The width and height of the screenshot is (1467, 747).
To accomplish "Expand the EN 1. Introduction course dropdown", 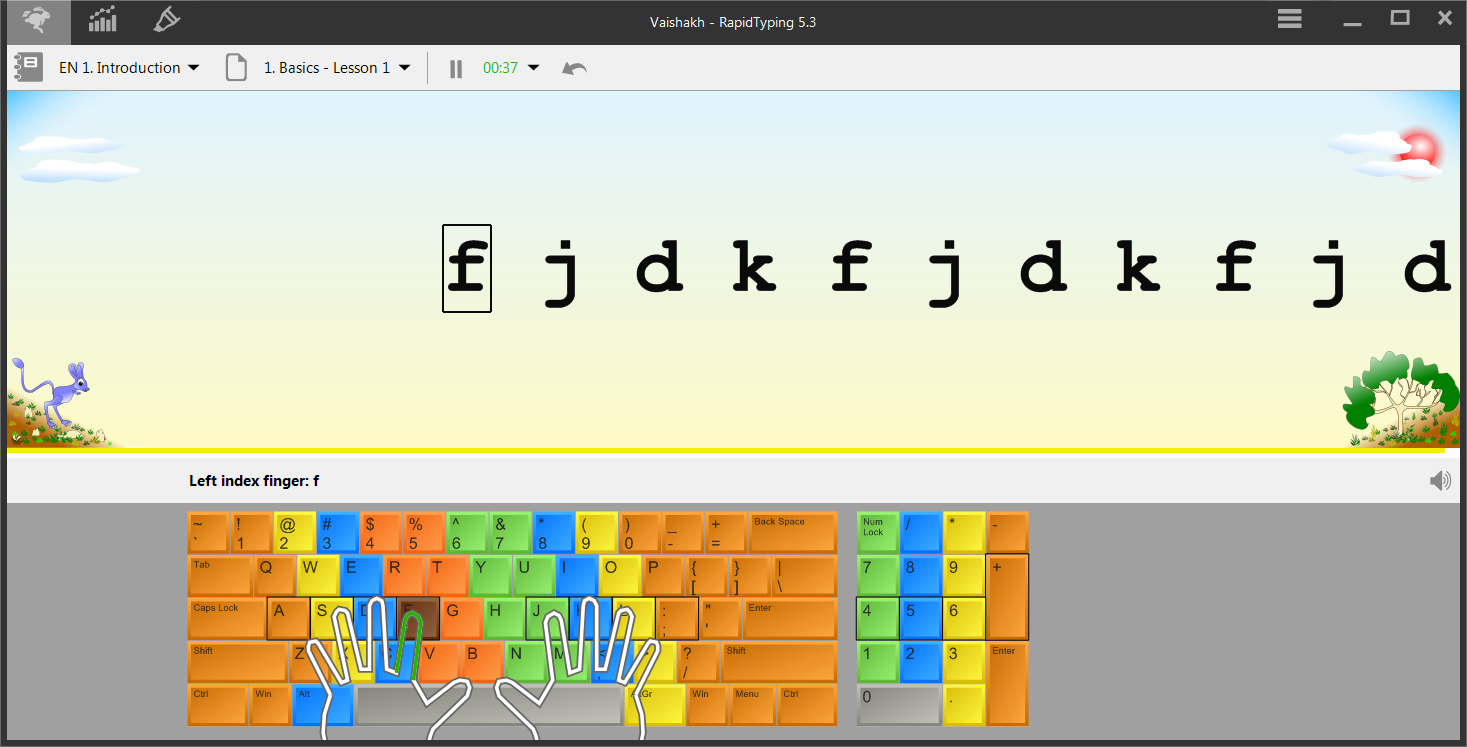I will pos(194,68).
